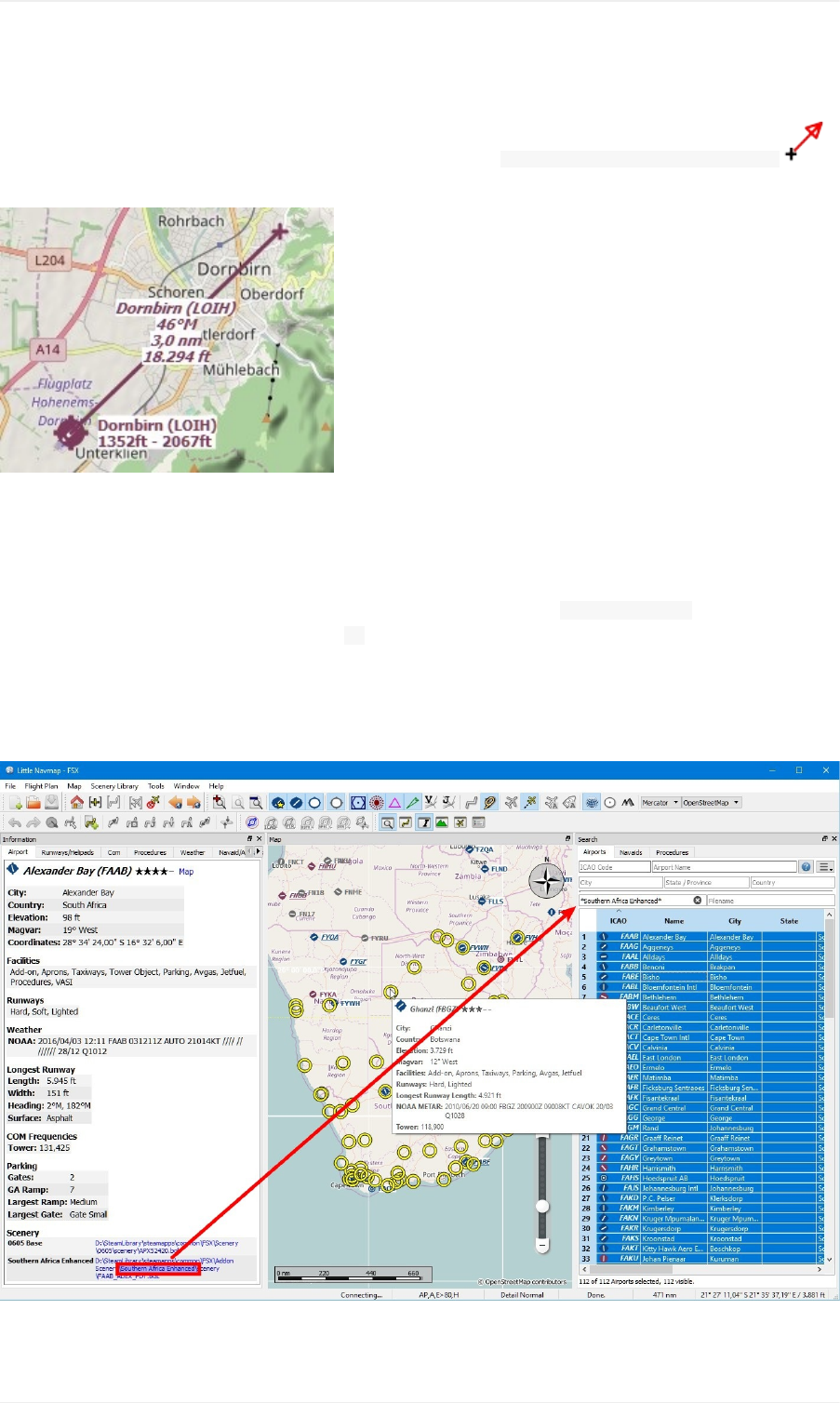Toggle VOR stations hexagon icon
Viewport: 840px width, 1403px height.
[x=358, y=802]
